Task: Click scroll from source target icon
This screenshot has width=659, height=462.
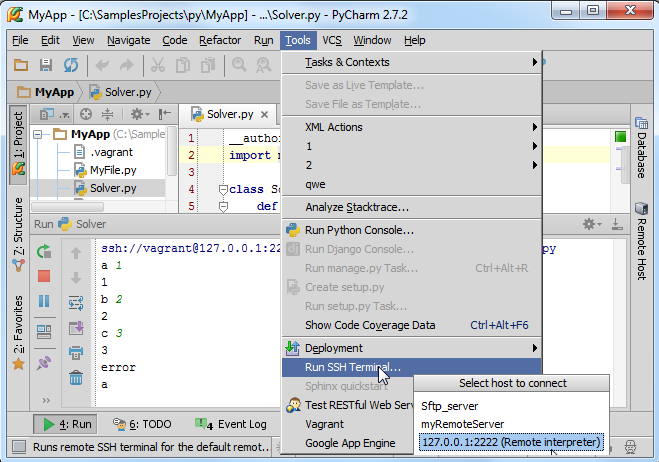Action: coord(86,114)
